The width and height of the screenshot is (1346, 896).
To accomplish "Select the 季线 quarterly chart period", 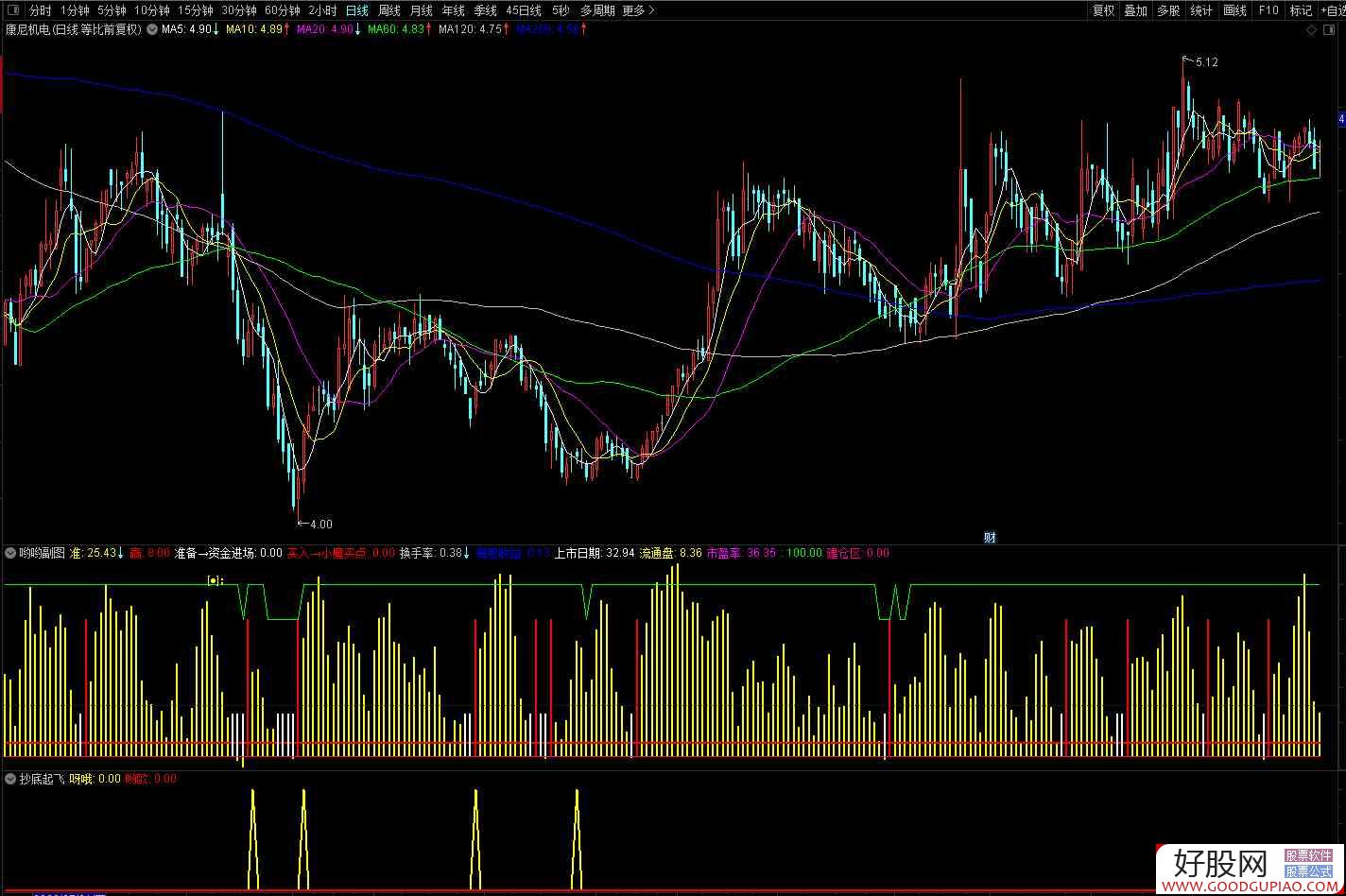I will point(485,10).
